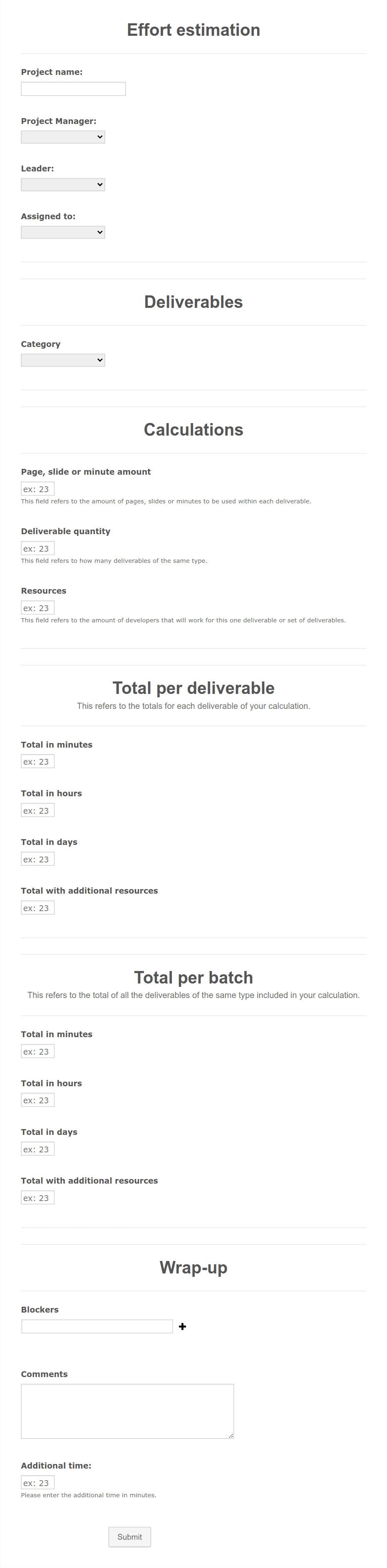The height and width of the screenshot is (1568, 387).
Task: Click Total with additional resources under Total per deliverable
Action: (x=38, y=908)
